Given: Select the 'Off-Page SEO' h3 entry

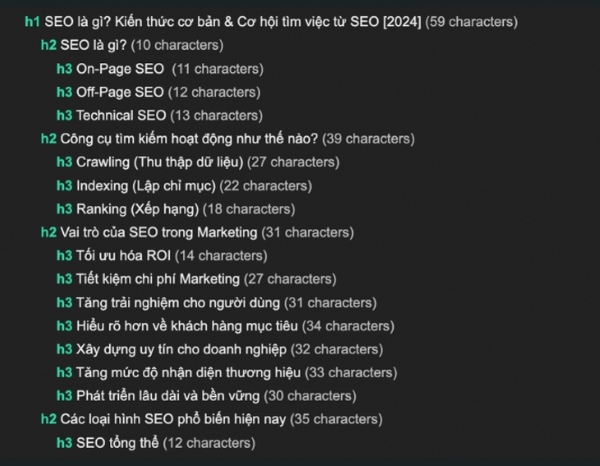Looking at the screenshot, I should tap(120, 92).
